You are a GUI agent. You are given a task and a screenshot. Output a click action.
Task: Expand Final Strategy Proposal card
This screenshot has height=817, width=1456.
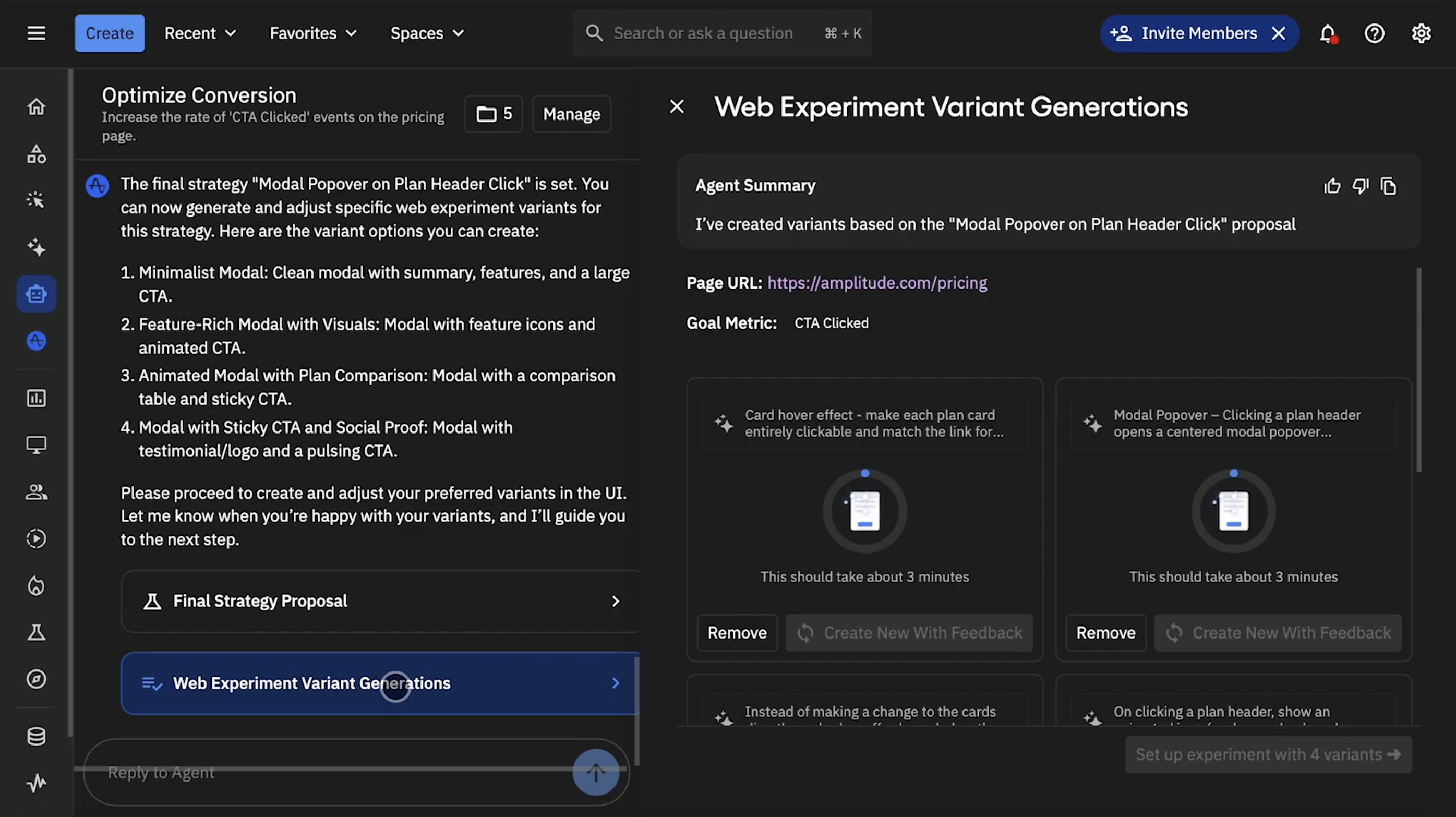(x=380, y=601)
